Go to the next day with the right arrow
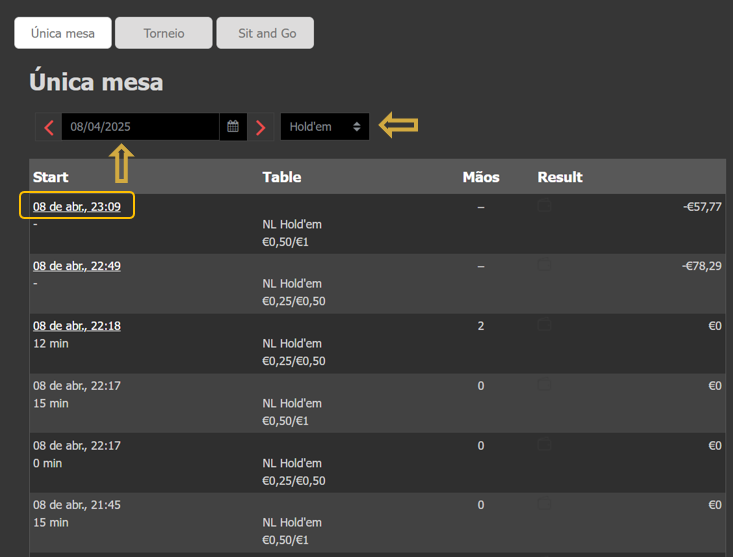Viewport: 733px width, 557px height. (261, 127)
